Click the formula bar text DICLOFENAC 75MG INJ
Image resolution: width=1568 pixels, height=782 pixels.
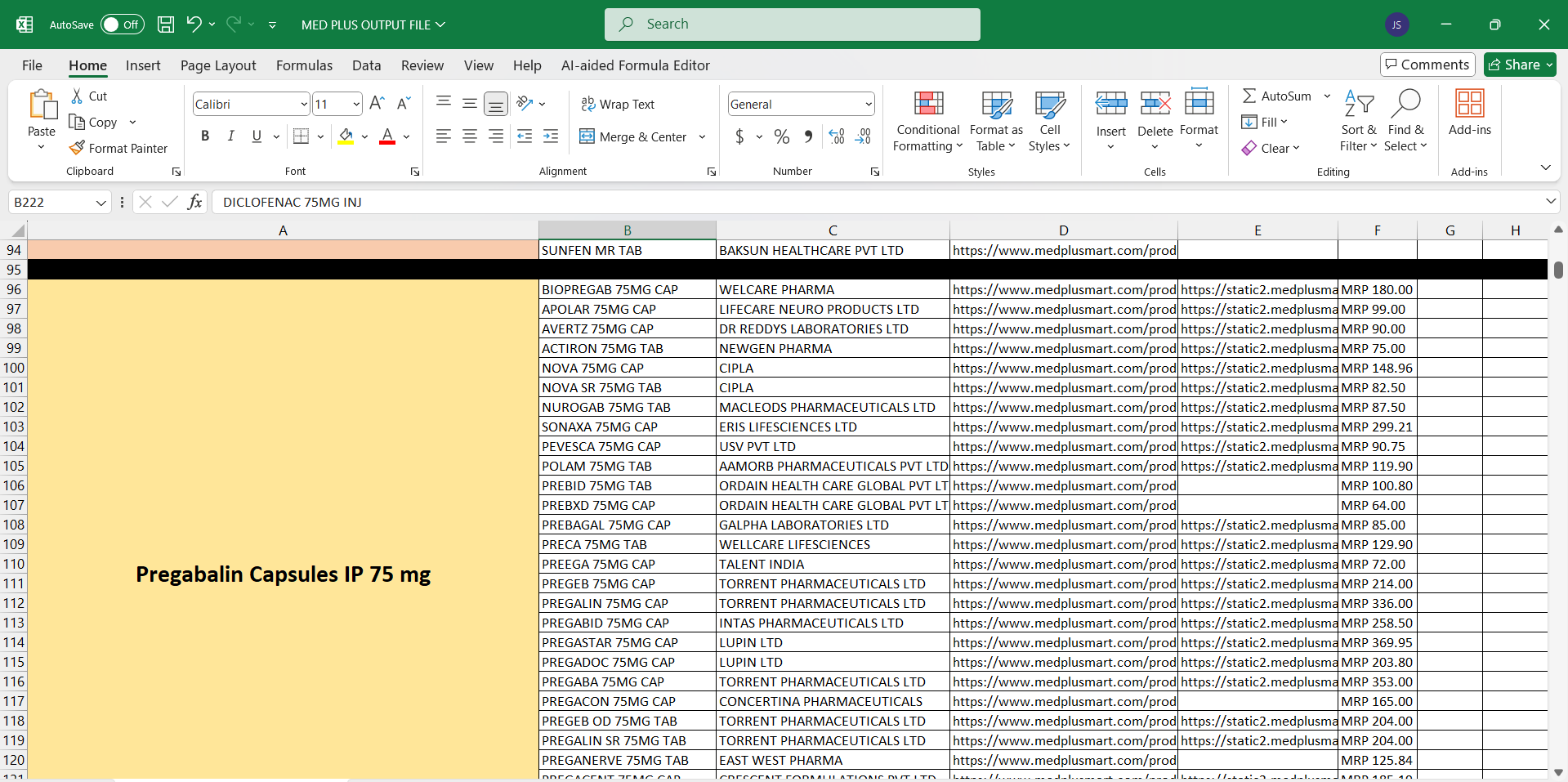[292, 202]
